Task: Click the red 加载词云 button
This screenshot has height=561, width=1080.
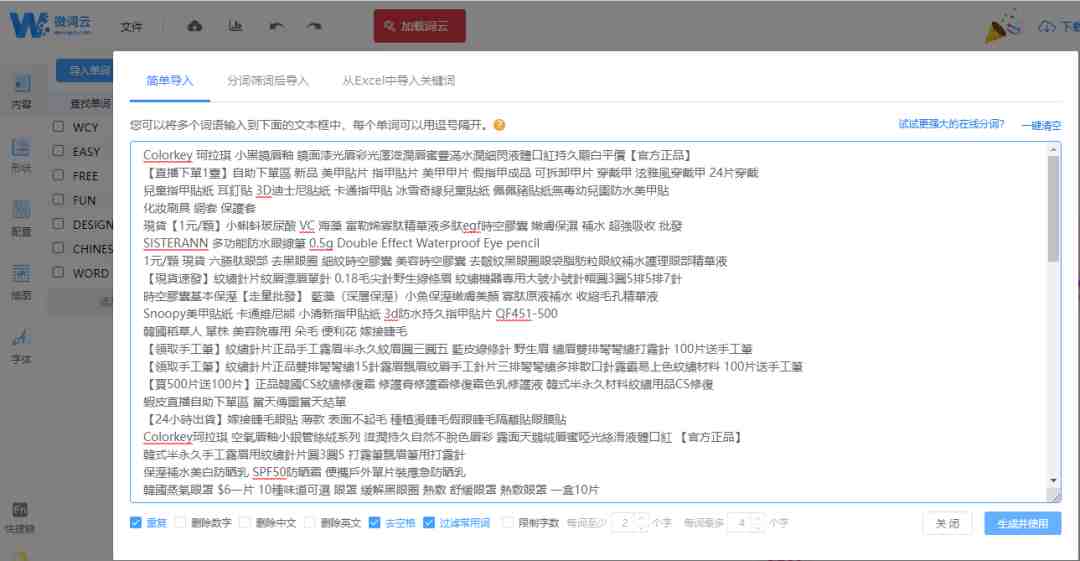Action: tap(419, 26)
